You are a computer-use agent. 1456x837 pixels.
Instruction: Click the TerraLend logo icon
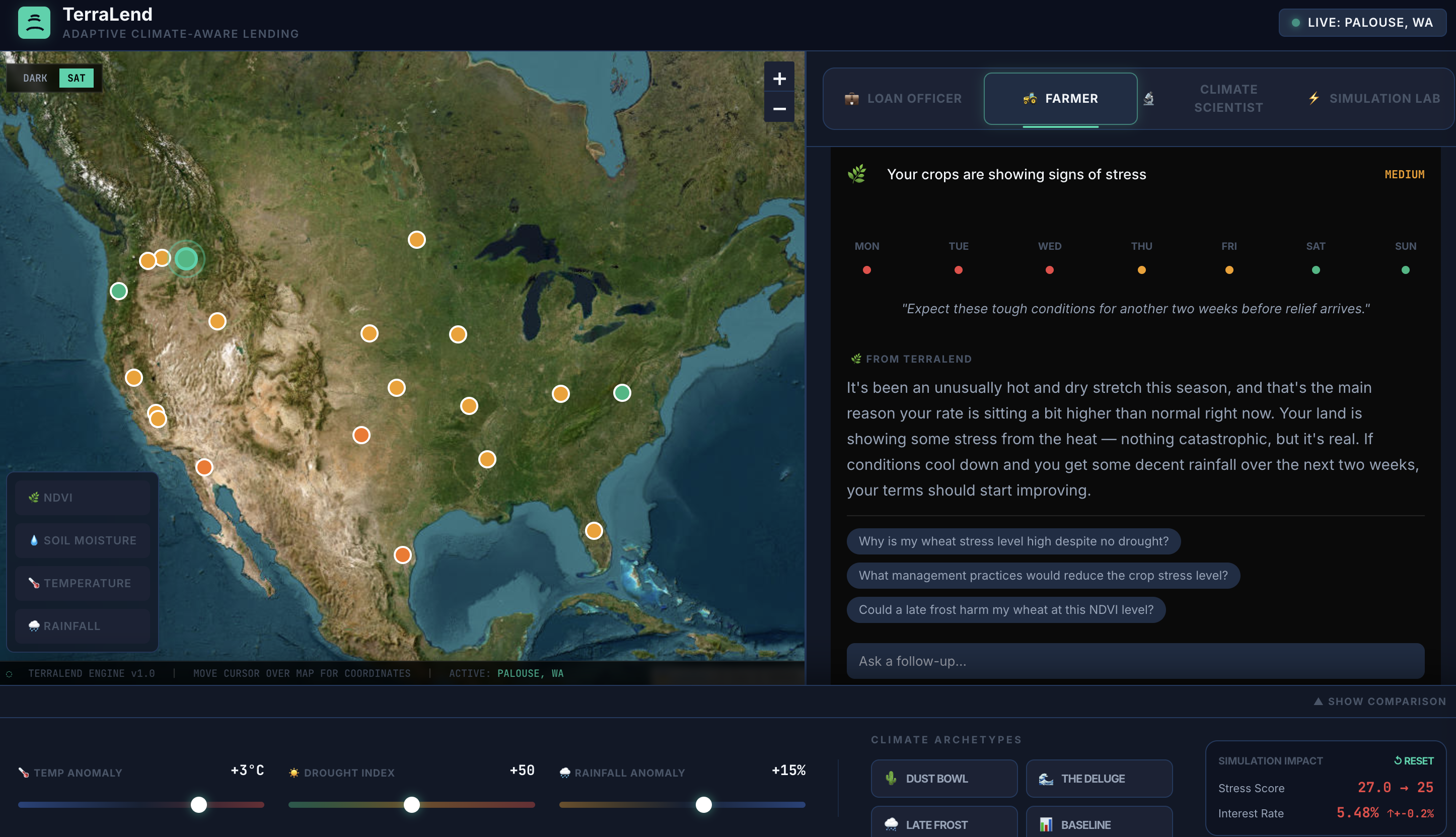pos(34,23)
